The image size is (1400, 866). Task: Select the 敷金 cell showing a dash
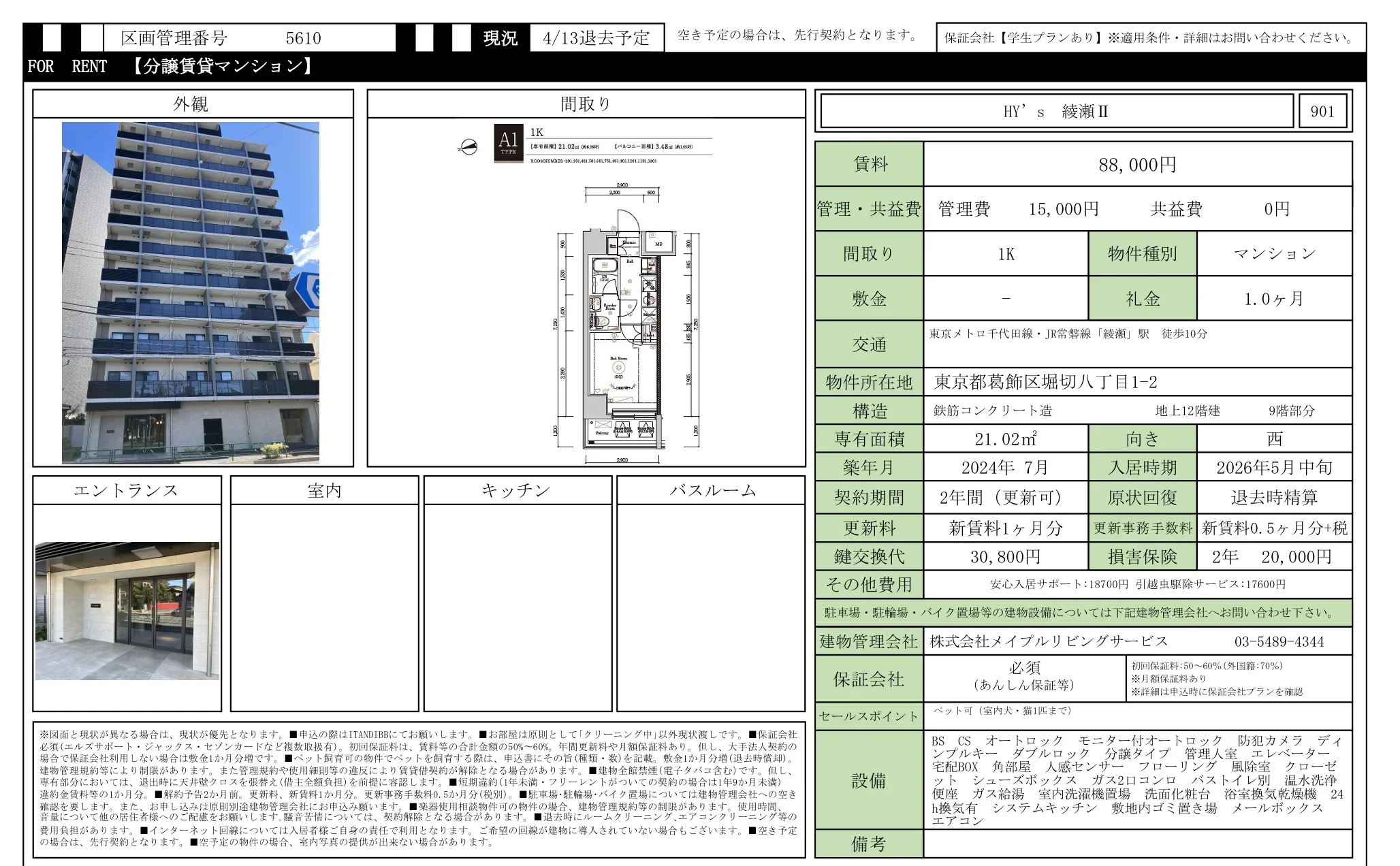1006,298
